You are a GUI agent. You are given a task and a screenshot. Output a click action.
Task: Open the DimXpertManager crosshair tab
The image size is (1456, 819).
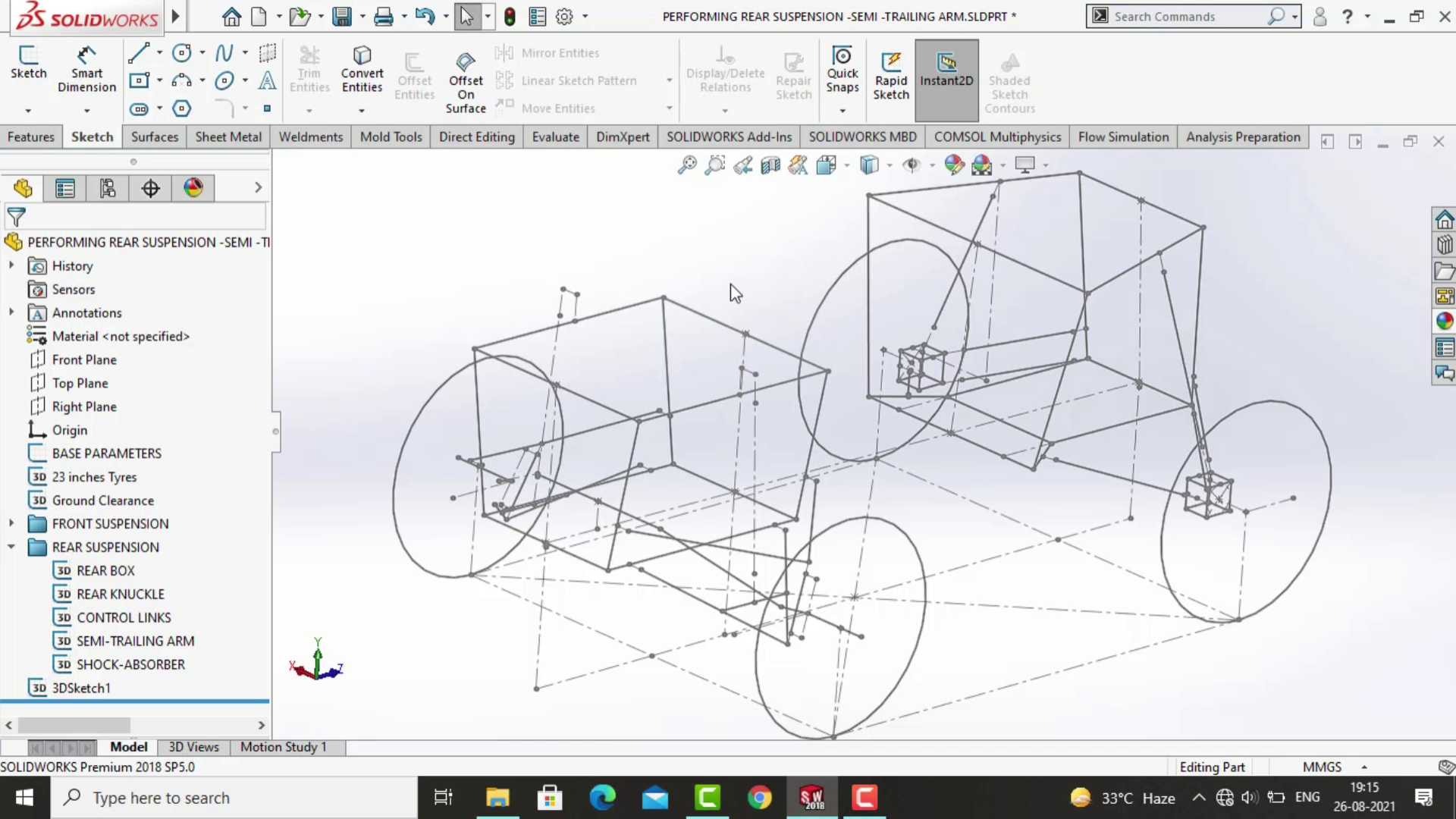coord(151,188)
